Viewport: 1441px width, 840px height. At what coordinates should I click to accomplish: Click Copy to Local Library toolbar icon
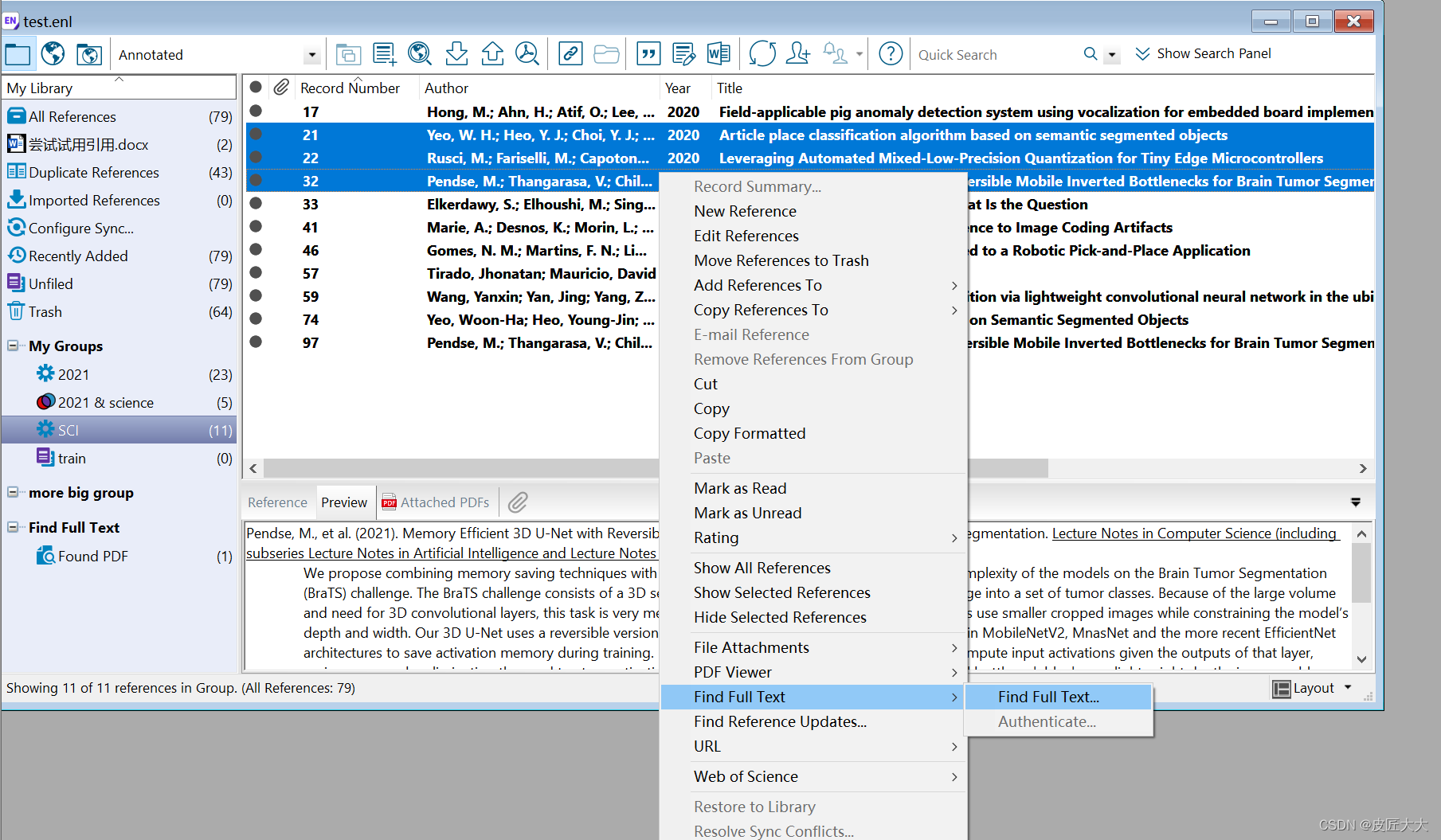click(x=348, y=54)
